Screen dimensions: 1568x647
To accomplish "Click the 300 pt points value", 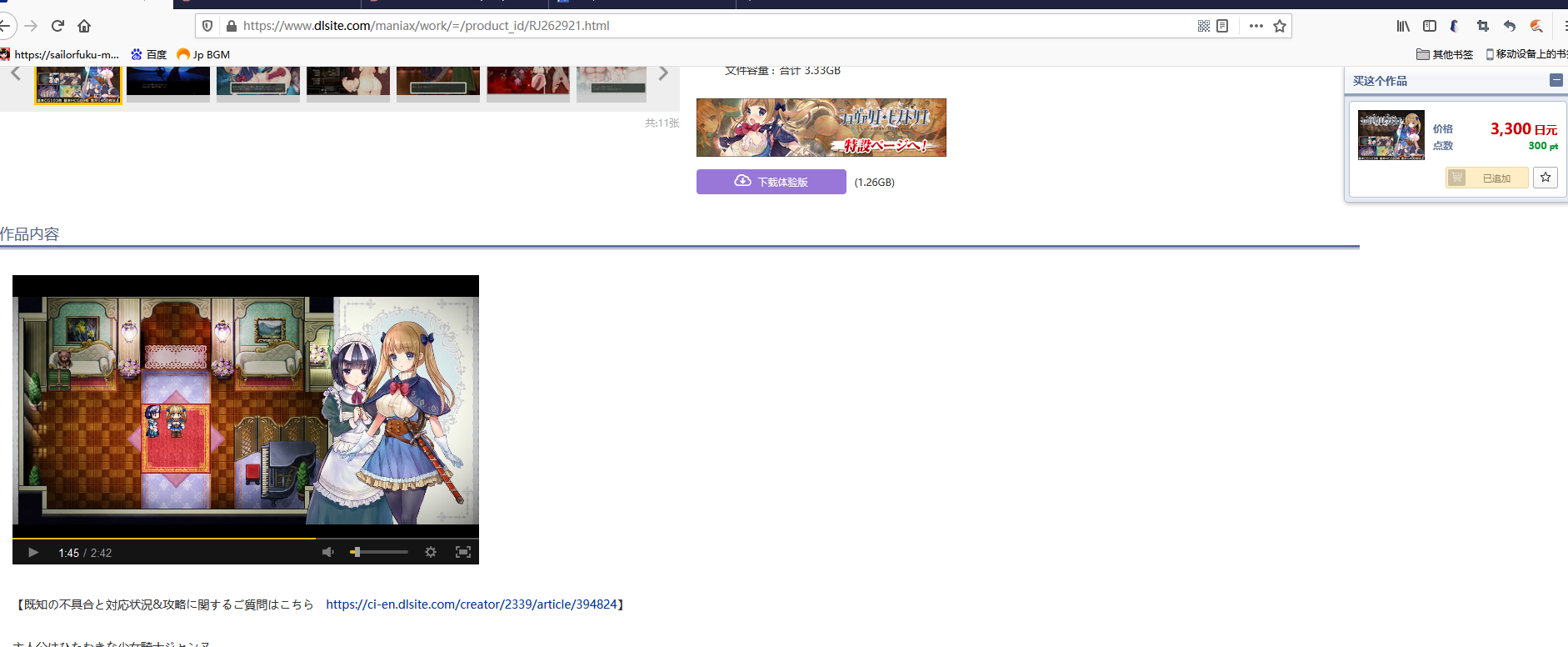I will tap(1543, 146).
